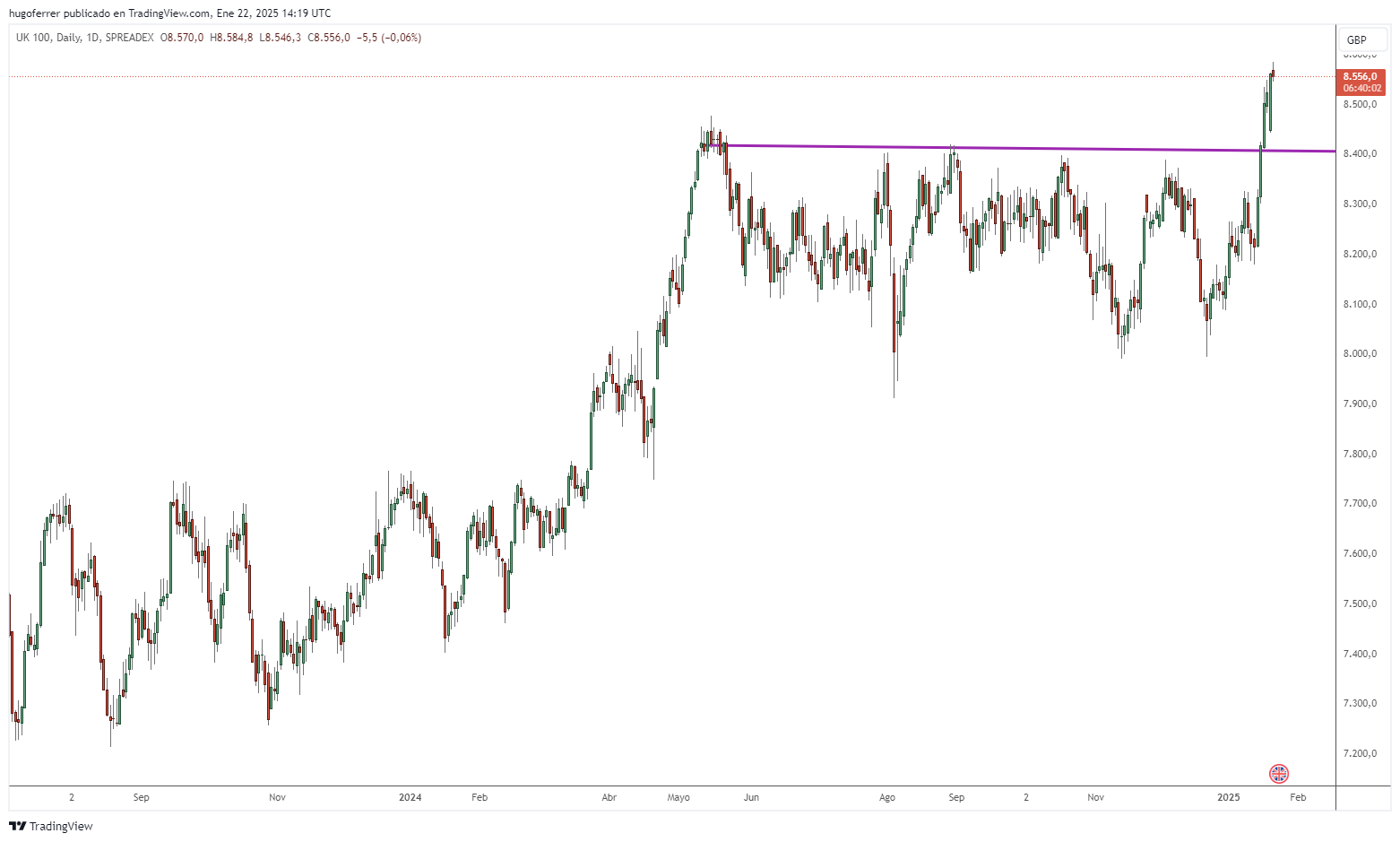Click the hugoferrer author name in header
The width and height of the screenshot is (1400, 842).
click(x=34, y=13)
